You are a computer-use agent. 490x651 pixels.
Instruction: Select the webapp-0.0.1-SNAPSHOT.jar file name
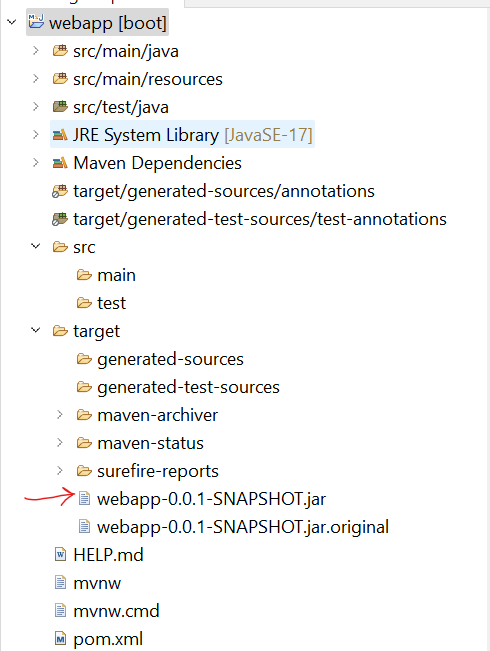(211, 499)
